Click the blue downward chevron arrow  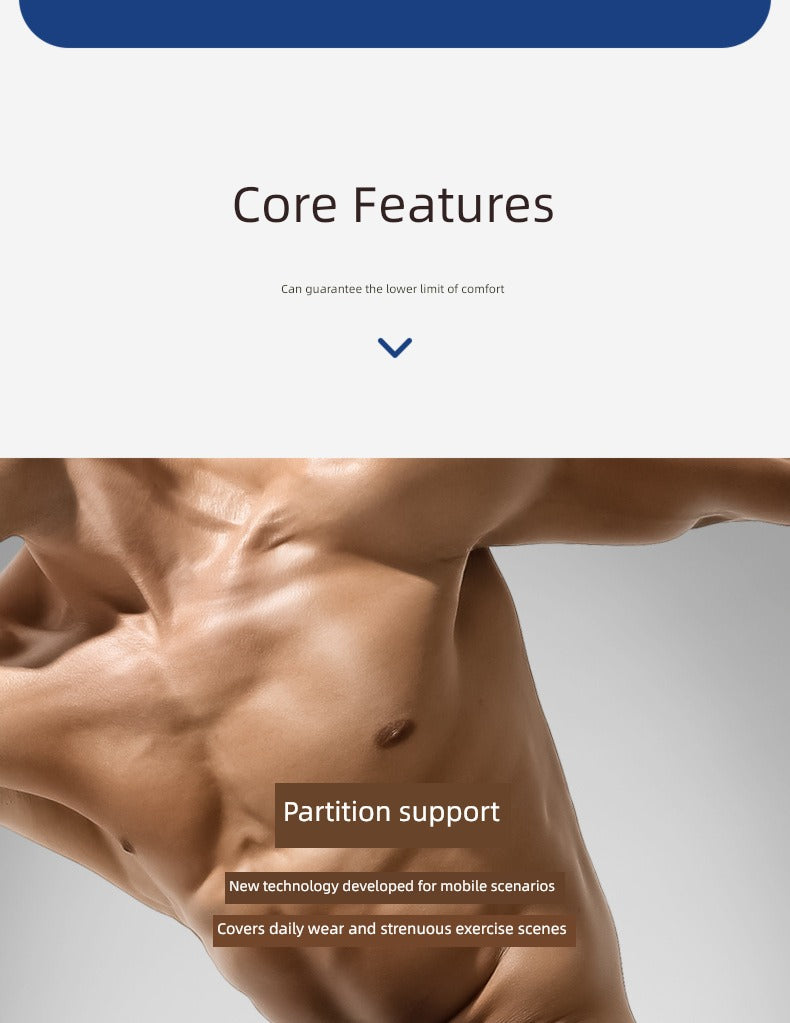(395, 347)
